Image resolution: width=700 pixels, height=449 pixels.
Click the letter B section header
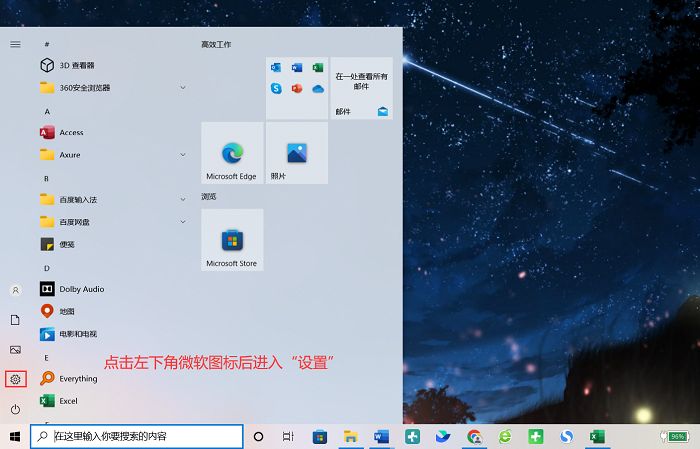[46, 179]
